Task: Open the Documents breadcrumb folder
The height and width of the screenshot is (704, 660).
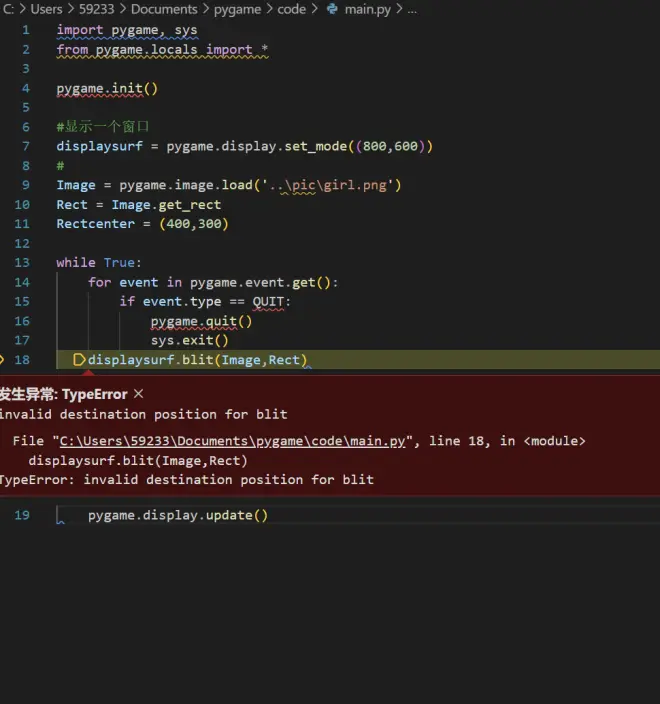Action: pyautogui.click(x=164, y=9)
